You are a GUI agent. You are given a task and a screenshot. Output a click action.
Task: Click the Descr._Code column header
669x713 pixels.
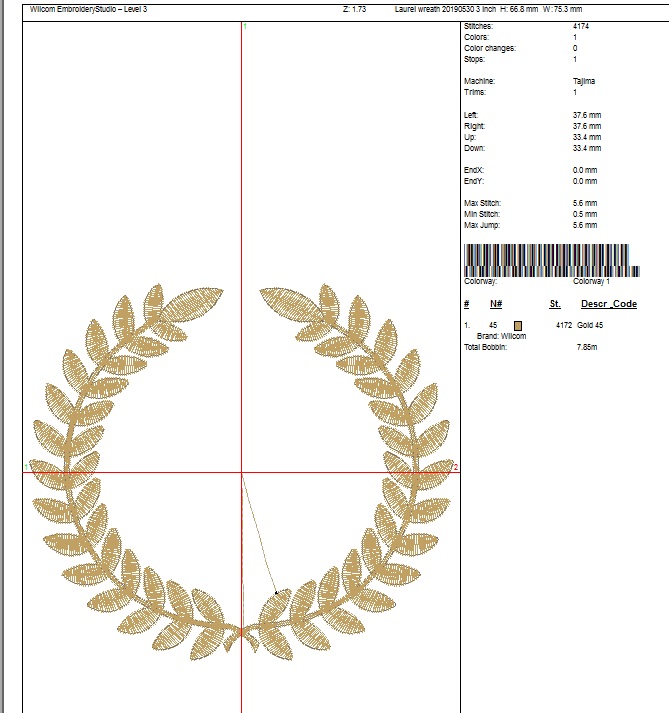[x=608, y=304]
